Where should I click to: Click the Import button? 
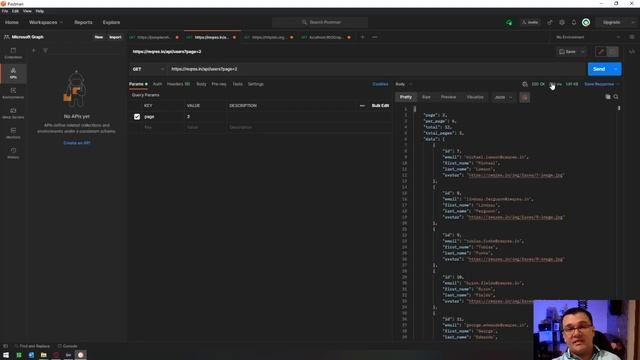pyautogui.click(x=115, y=37)
